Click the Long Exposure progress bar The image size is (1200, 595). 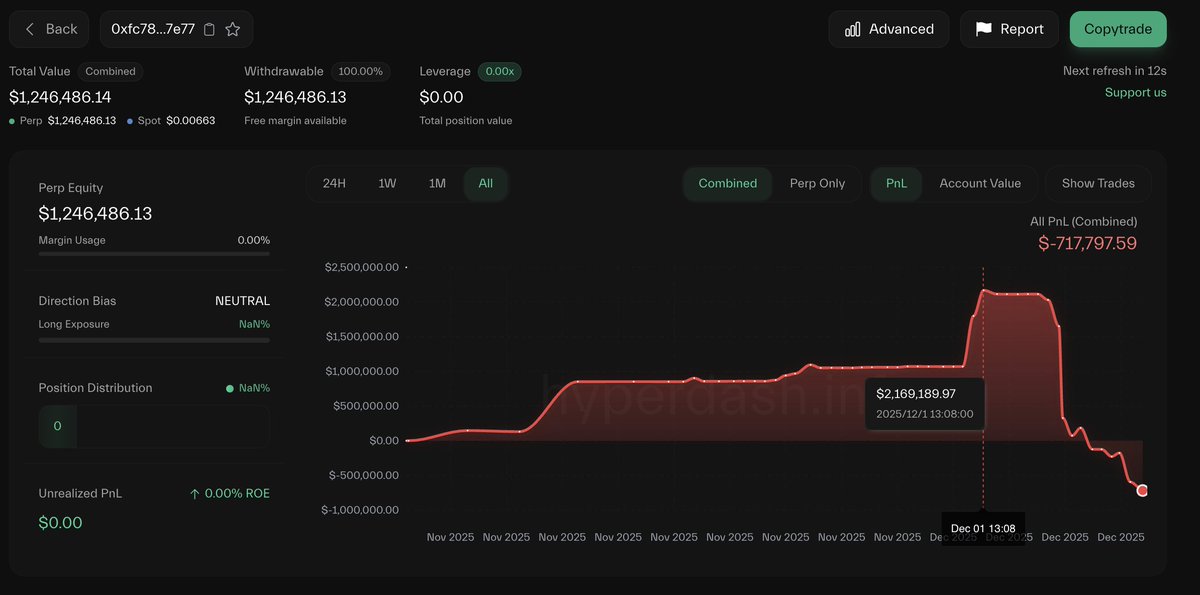pos(153,338)
